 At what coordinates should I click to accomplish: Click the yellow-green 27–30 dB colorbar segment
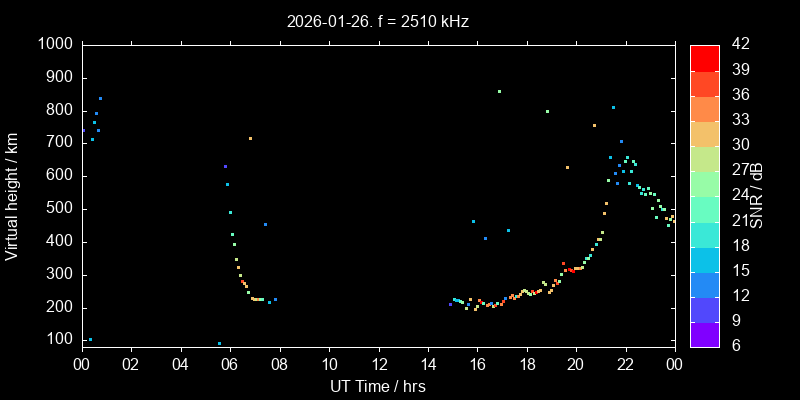pyautogui.click(x=704, y=158)
